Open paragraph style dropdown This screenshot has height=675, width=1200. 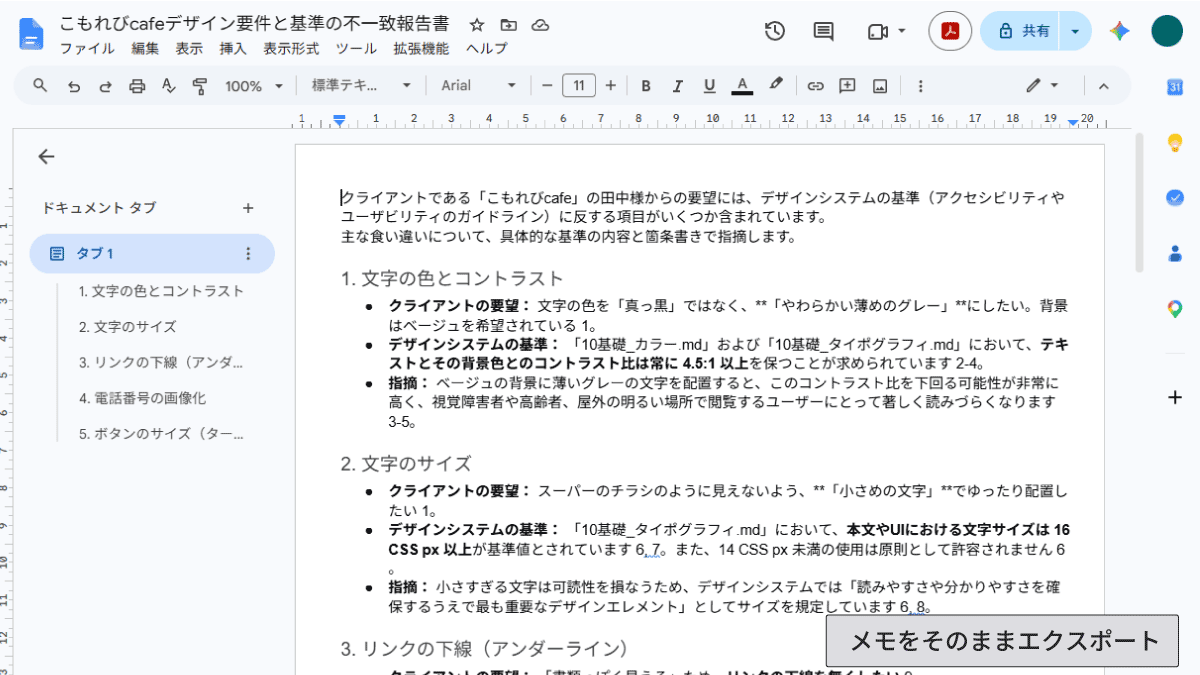tap(361, 86)
